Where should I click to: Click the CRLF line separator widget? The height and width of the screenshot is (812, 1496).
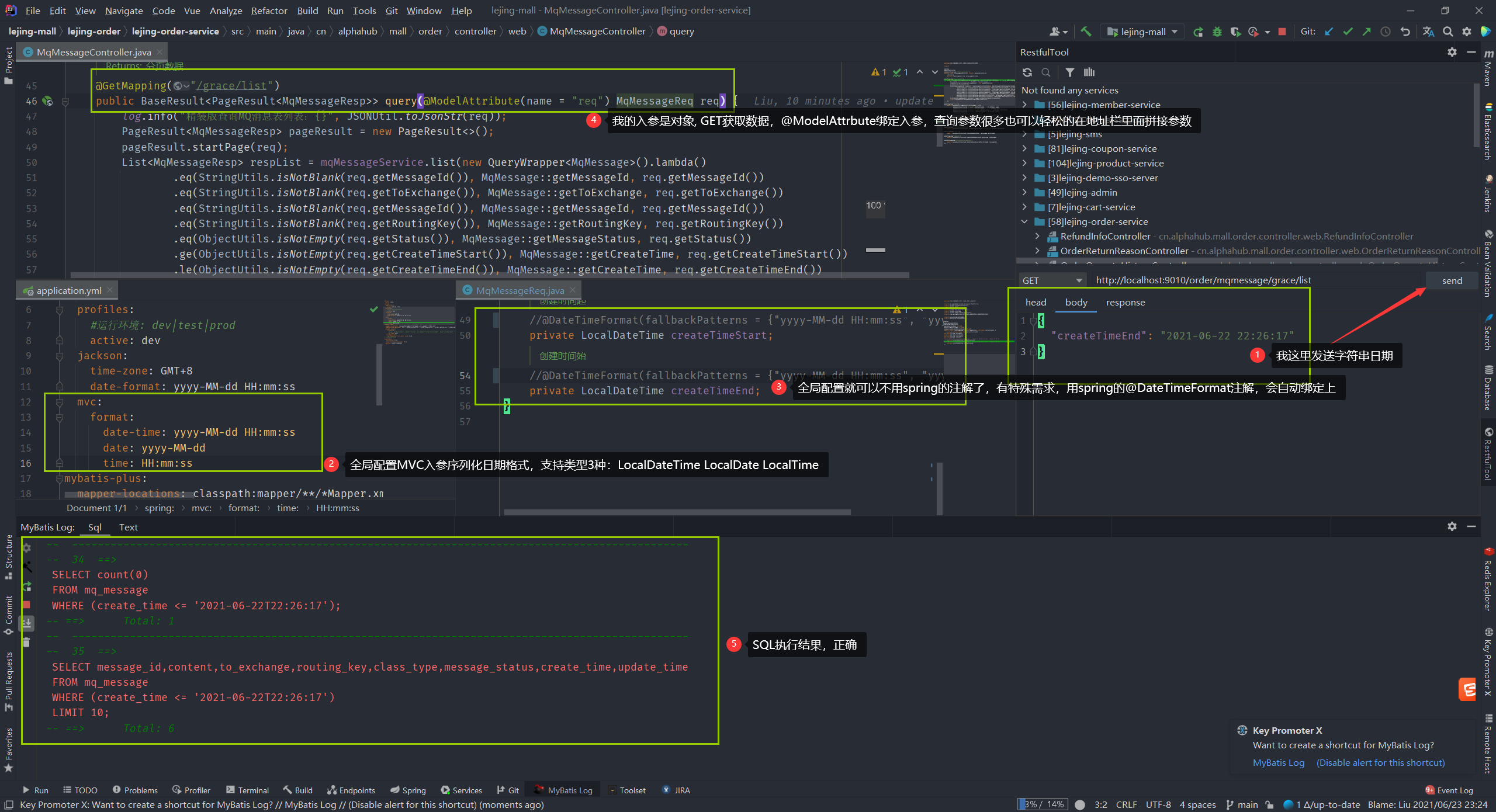(x=1126, y=805)
